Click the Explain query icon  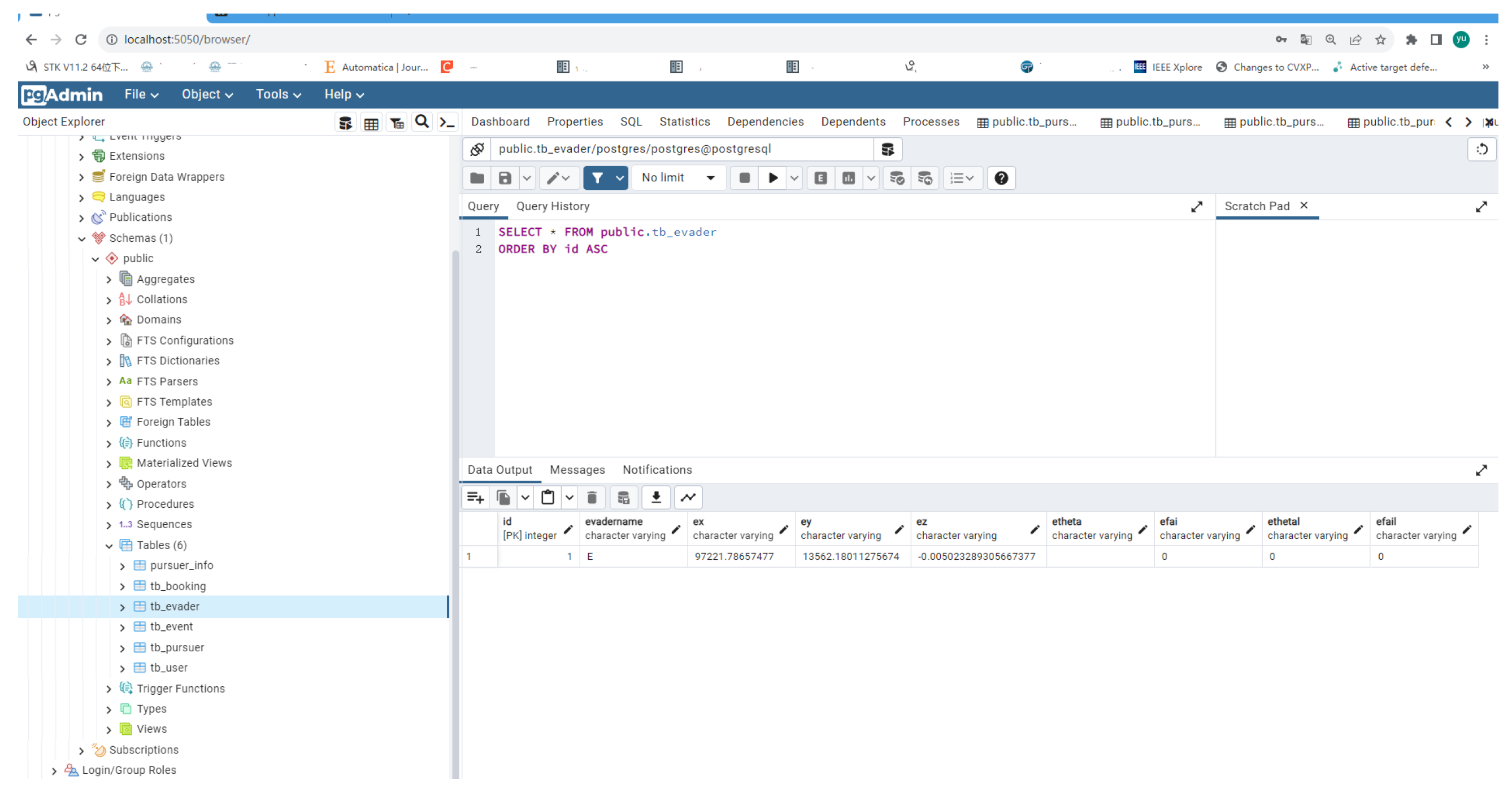820,178
